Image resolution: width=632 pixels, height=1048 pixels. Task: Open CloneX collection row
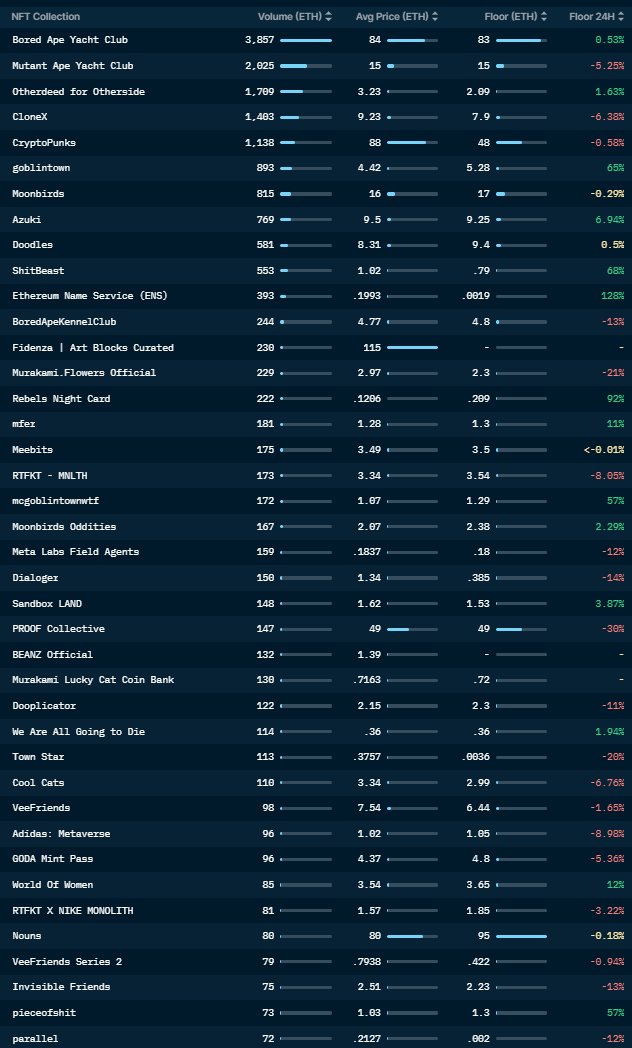click(x=316, y=117)
